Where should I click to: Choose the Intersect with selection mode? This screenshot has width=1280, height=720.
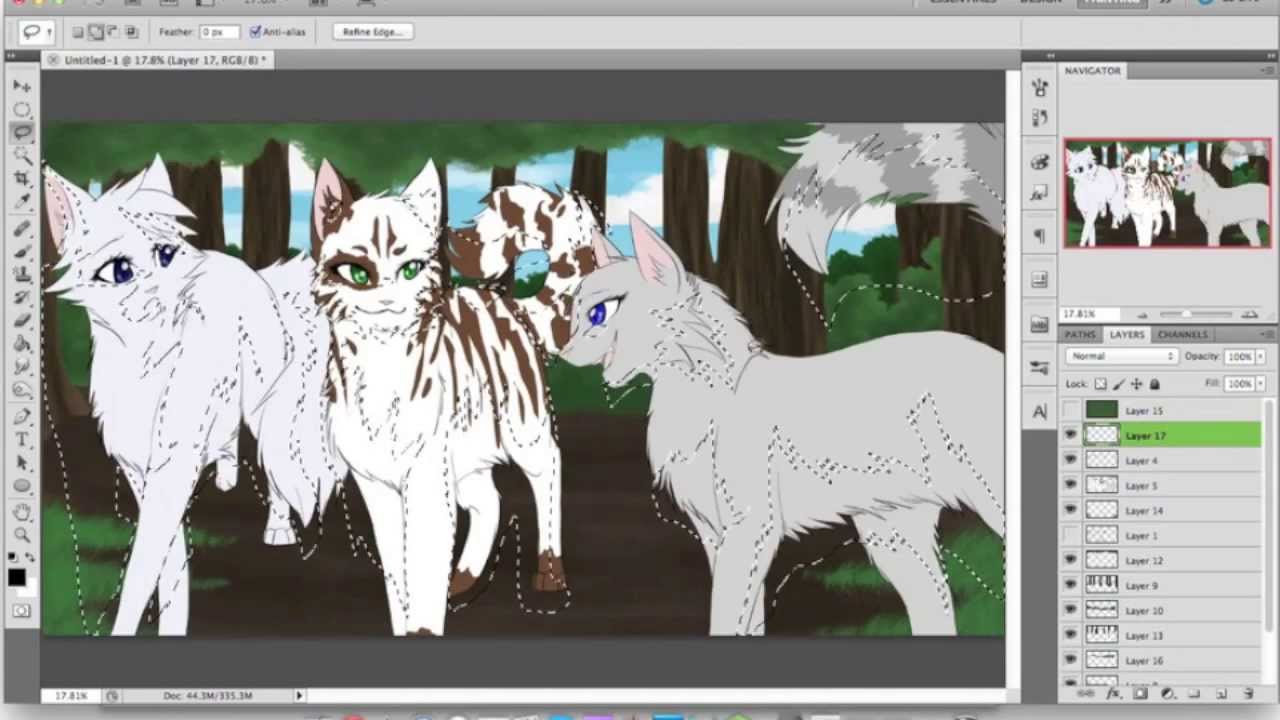tap(131, 32)
